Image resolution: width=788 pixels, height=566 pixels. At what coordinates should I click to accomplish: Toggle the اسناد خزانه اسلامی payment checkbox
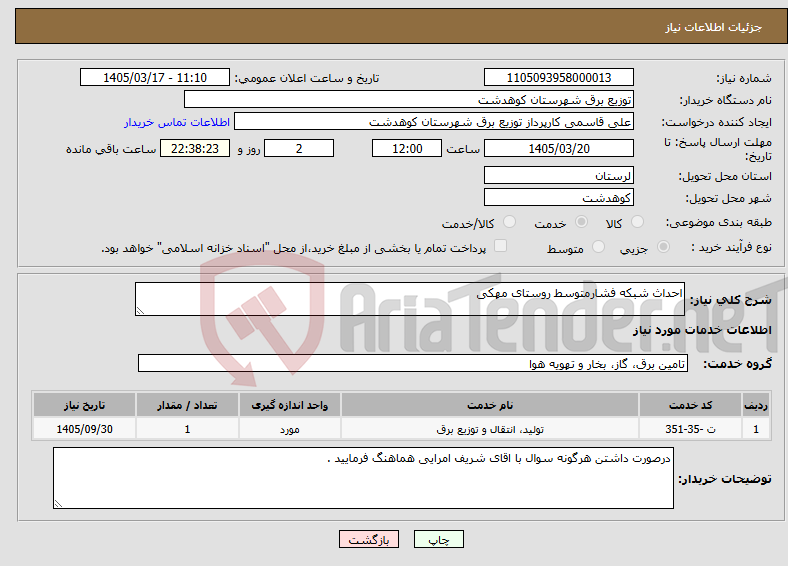click(501, 246)
